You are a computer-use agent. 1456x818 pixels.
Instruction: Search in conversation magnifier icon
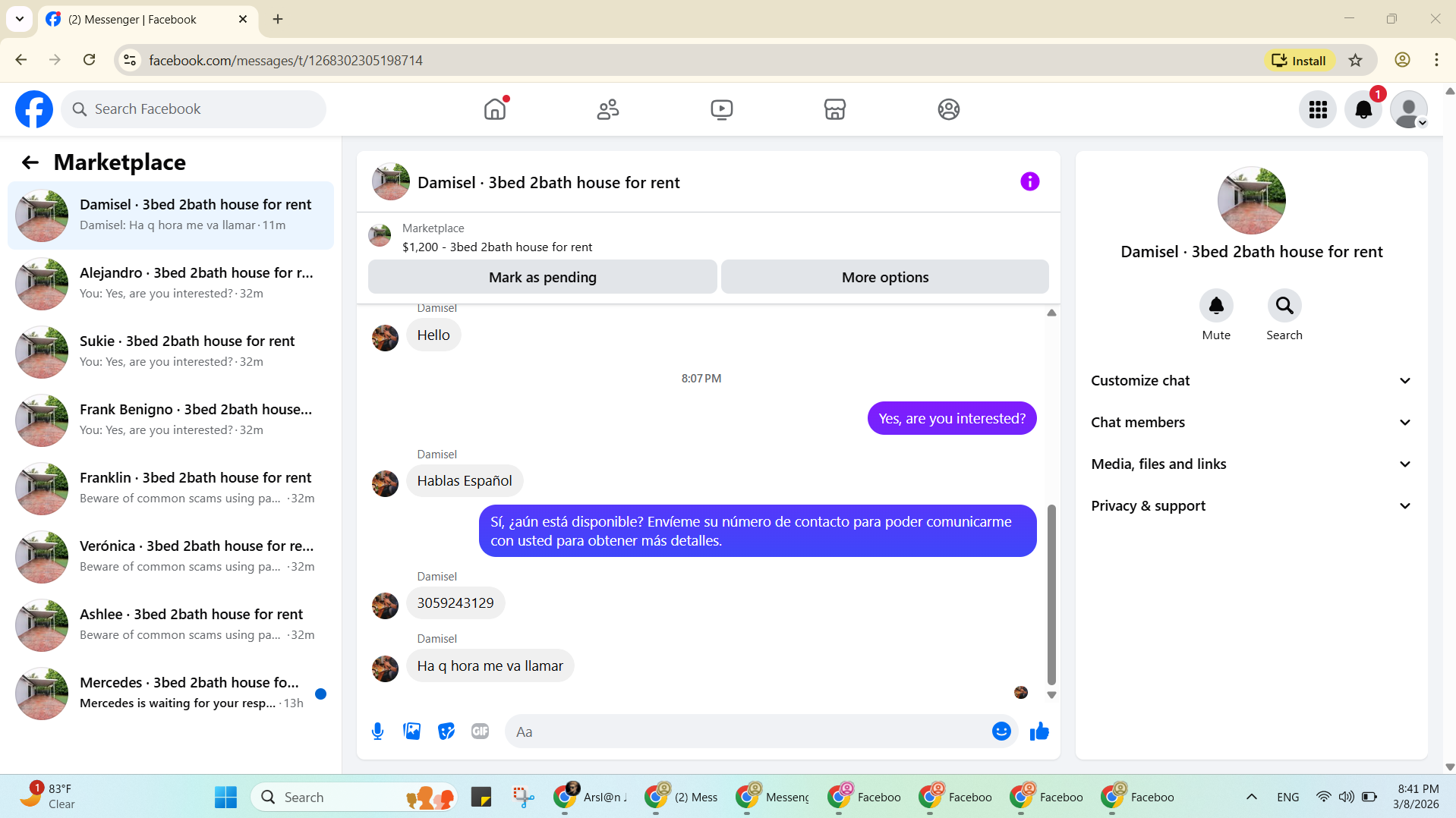[x=1284, y=306]
